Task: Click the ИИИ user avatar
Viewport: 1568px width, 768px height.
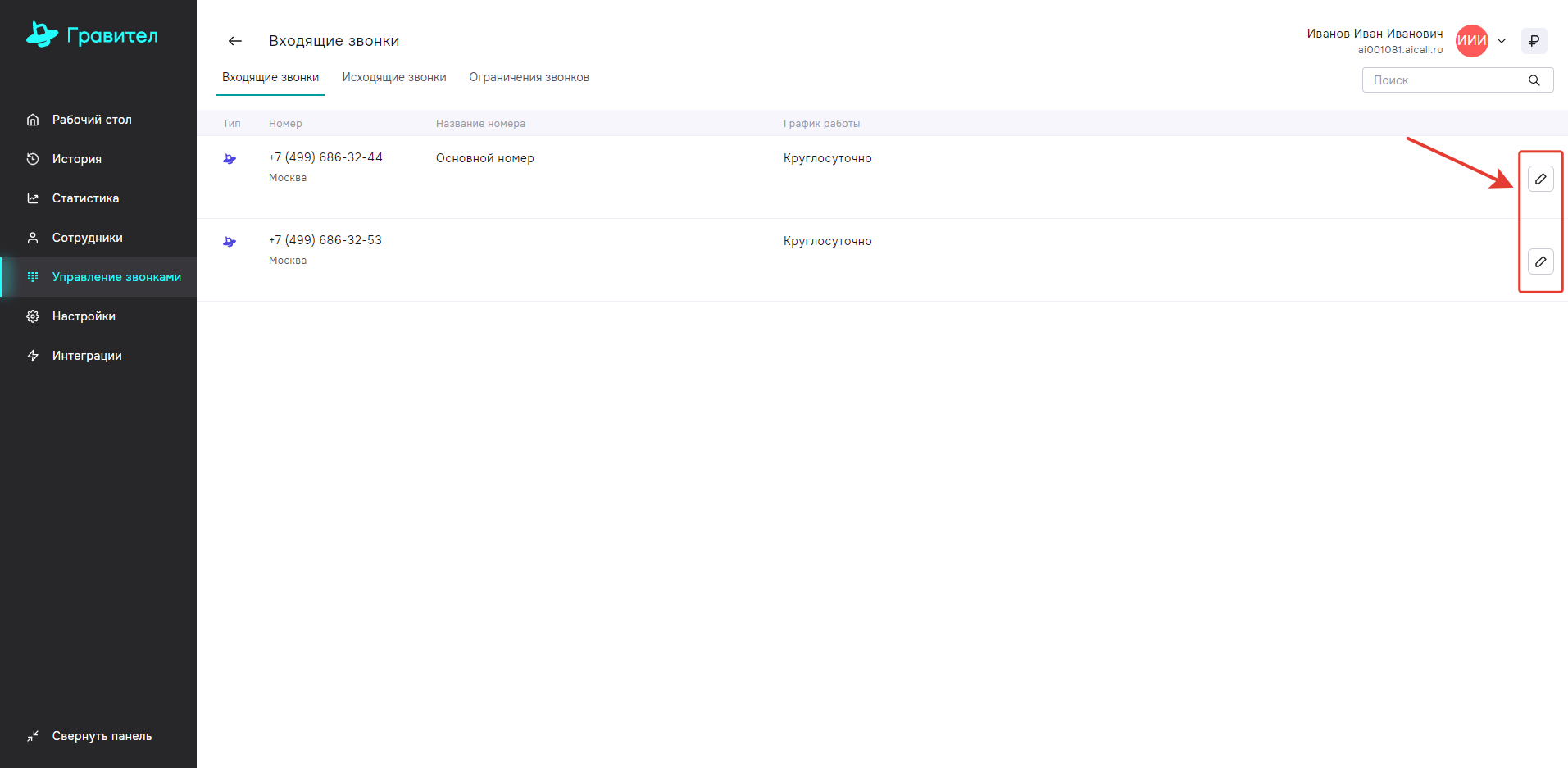Action: click(1471, 41)
